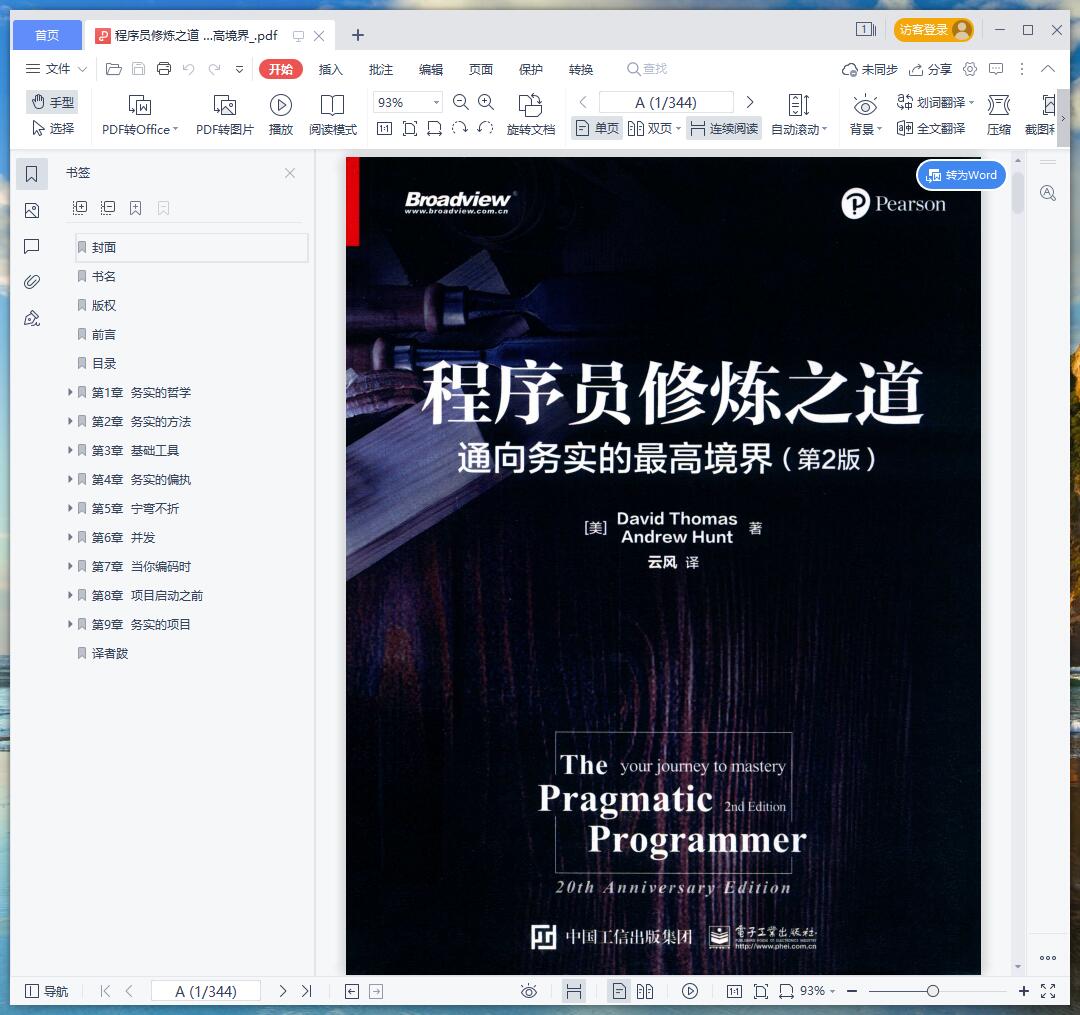
Task: Click the play icon in status bar
Action: pyautogui.click(x=689, y=991)
